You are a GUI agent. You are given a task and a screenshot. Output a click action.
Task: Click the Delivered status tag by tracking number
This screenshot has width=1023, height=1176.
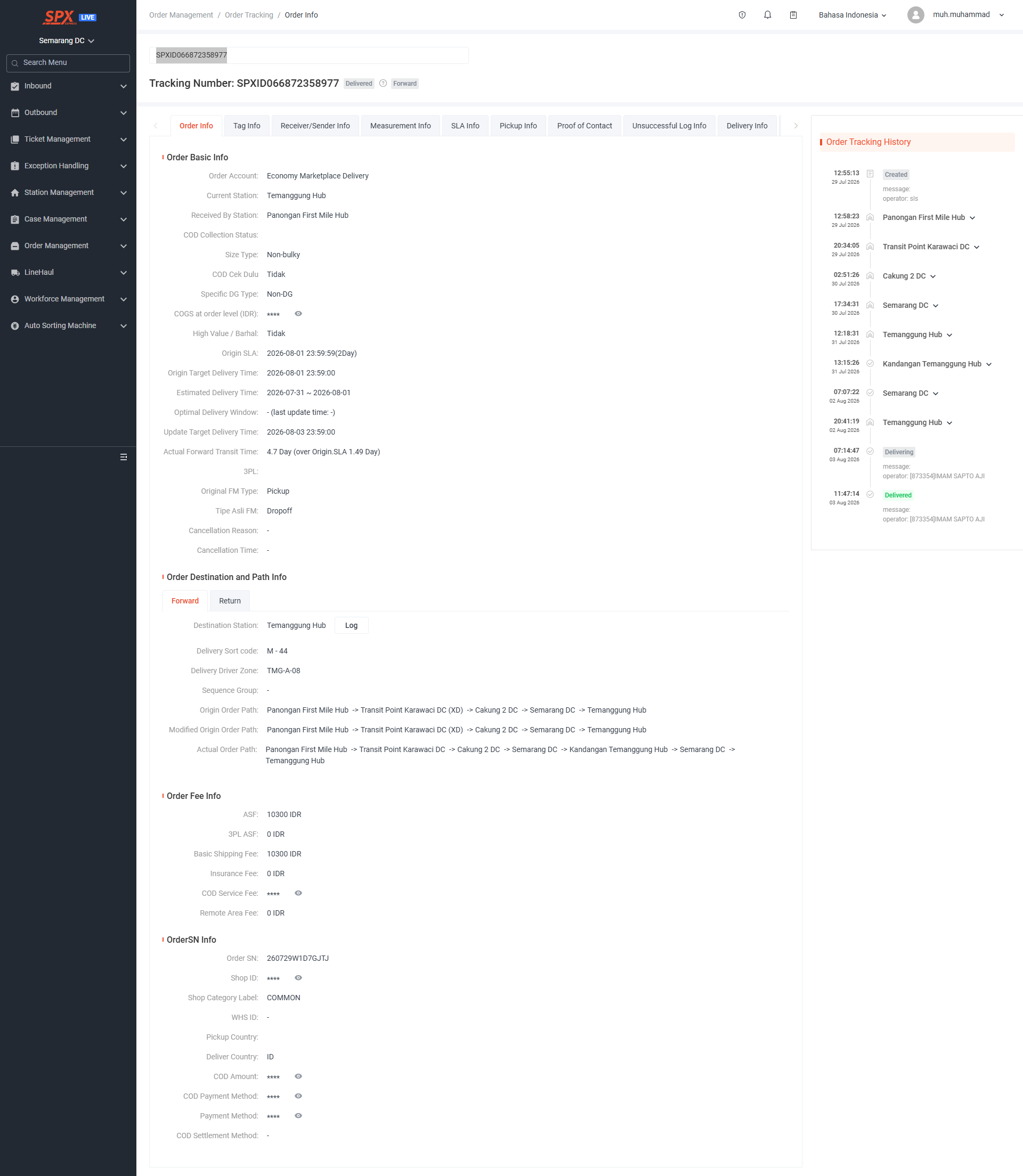[x=359, y=83]
